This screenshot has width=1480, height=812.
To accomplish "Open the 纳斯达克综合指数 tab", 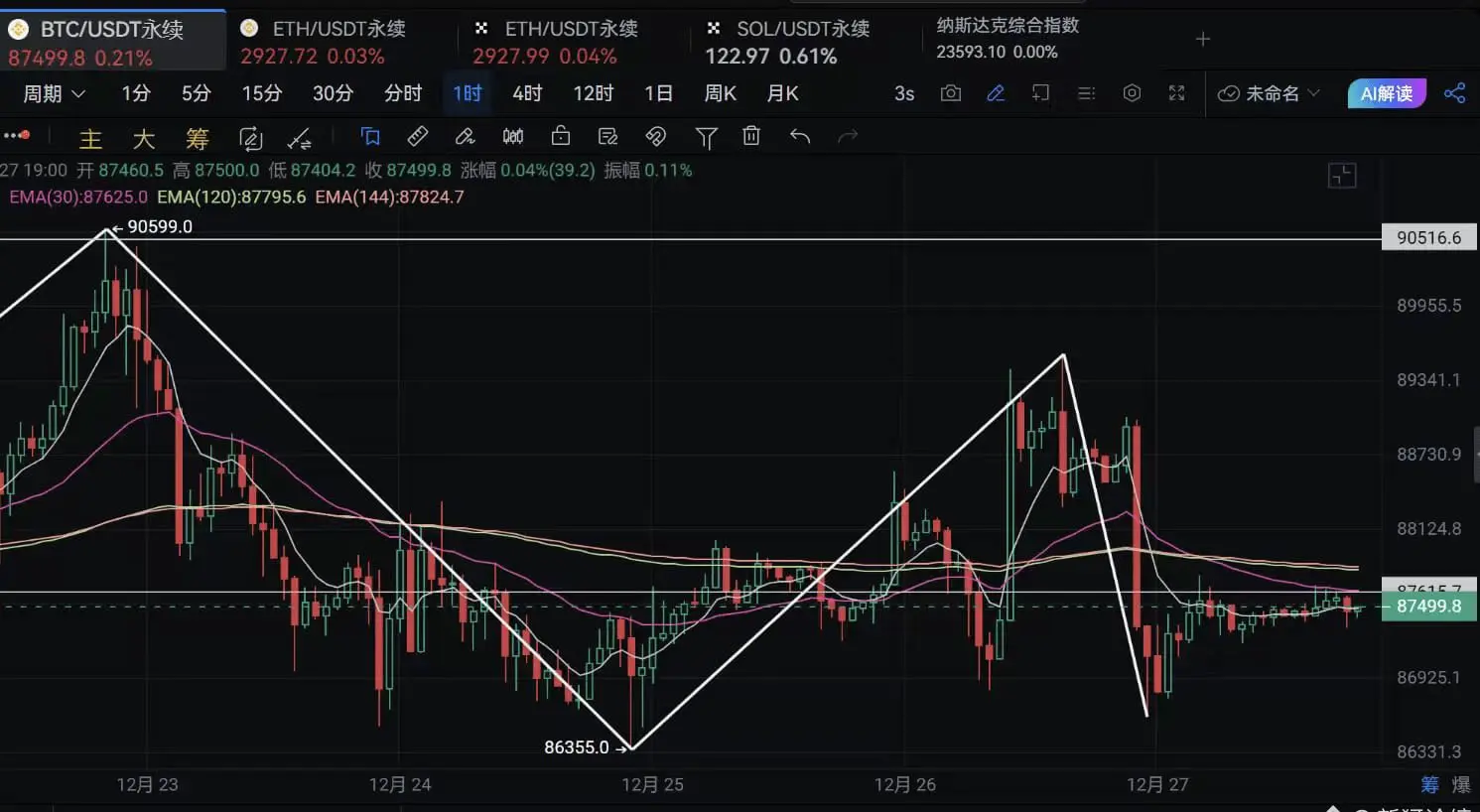I will (1008, 38).
